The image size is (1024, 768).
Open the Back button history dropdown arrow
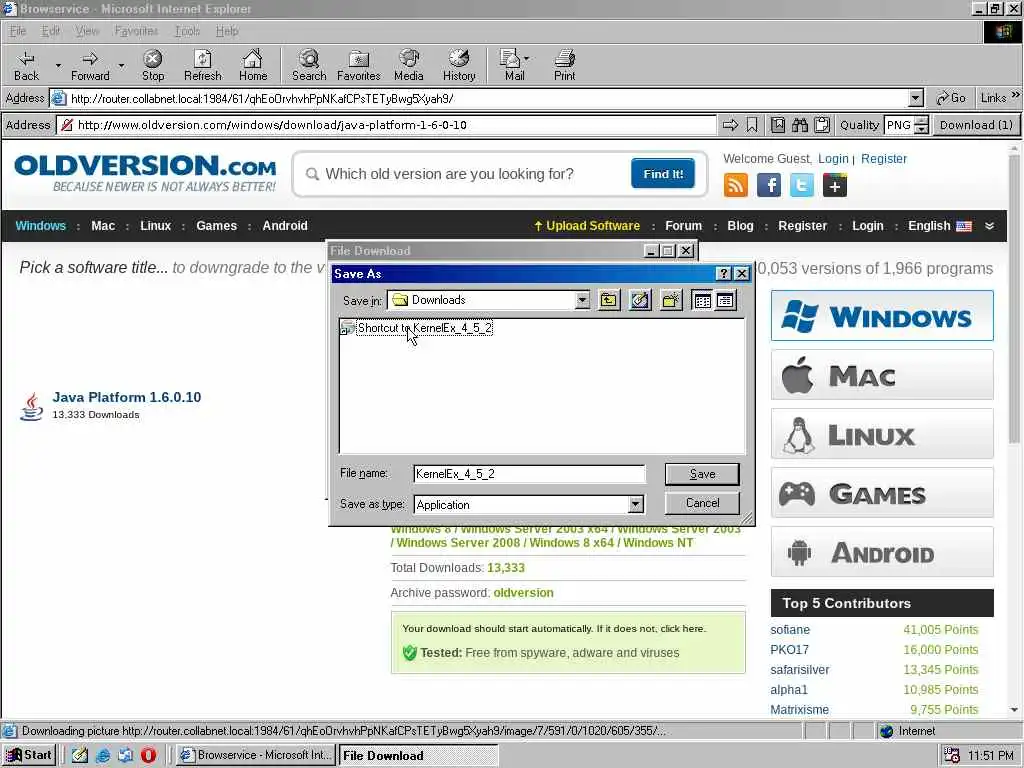coord(58,65)
